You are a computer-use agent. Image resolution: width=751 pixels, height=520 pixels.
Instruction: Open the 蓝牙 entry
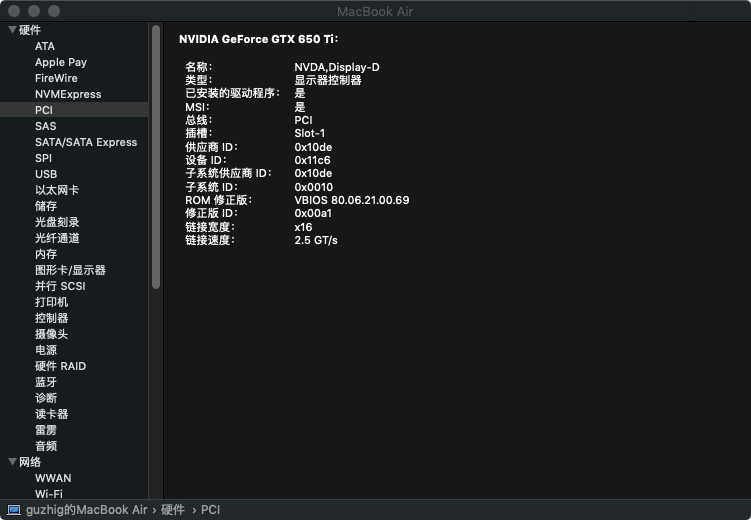tap(46, 382)
